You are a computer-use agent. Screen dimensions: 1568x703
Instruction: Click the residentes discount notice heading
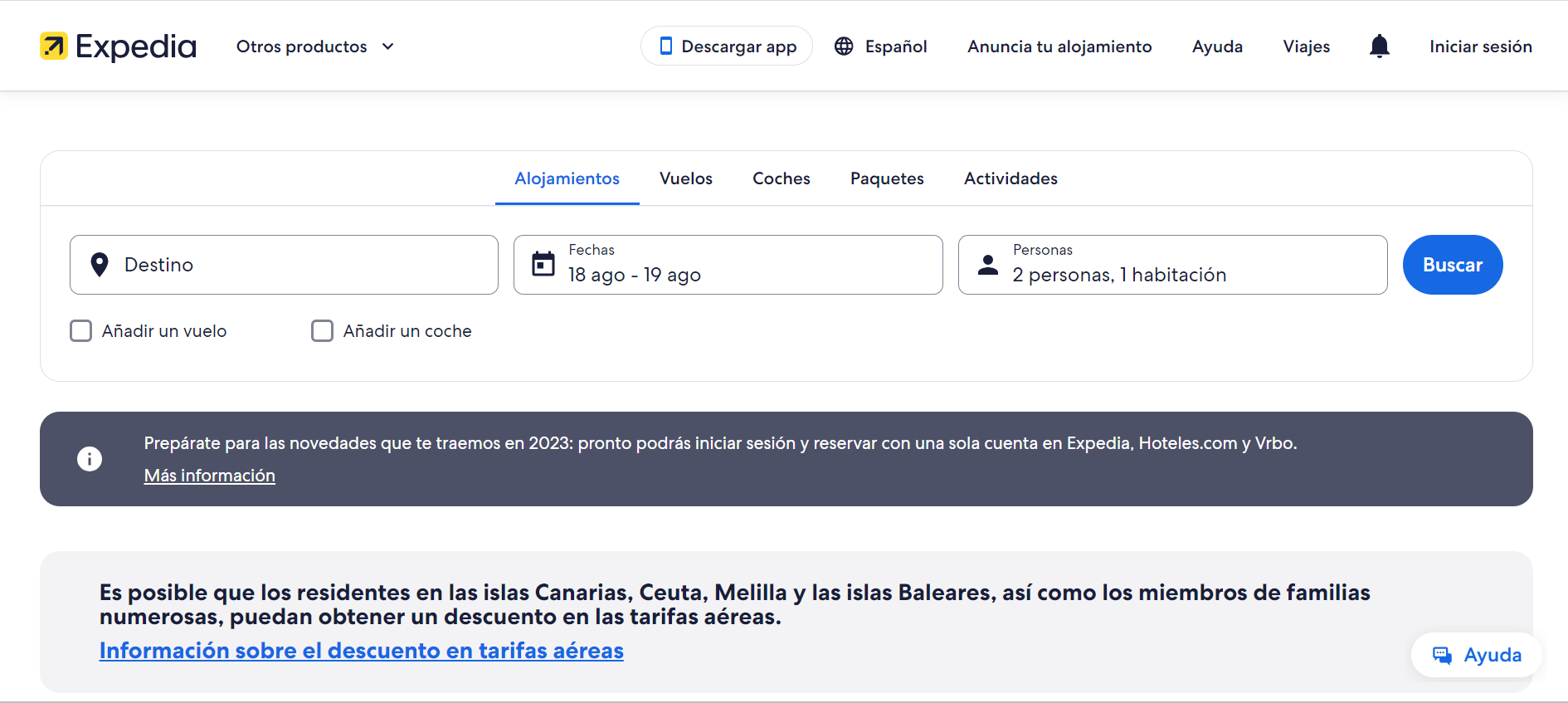click(734, 604)
